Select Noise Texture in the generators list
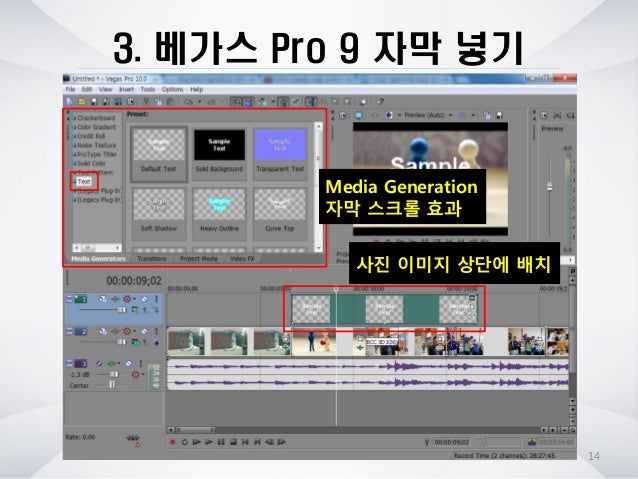Screen dimensions: 638x479 pyautogui.click(x=96, y=145)
